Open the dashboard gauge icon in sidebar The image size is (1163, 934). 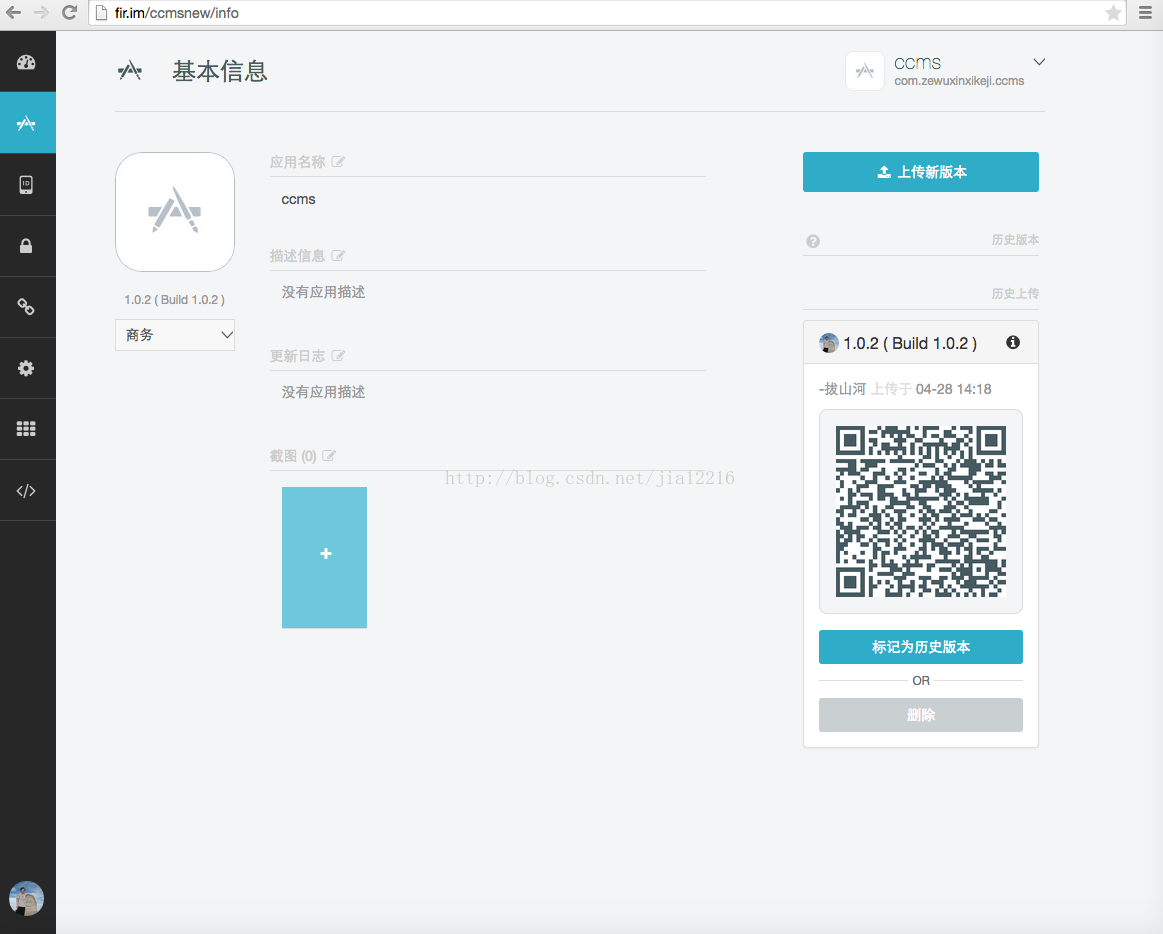tap(26, 62)
